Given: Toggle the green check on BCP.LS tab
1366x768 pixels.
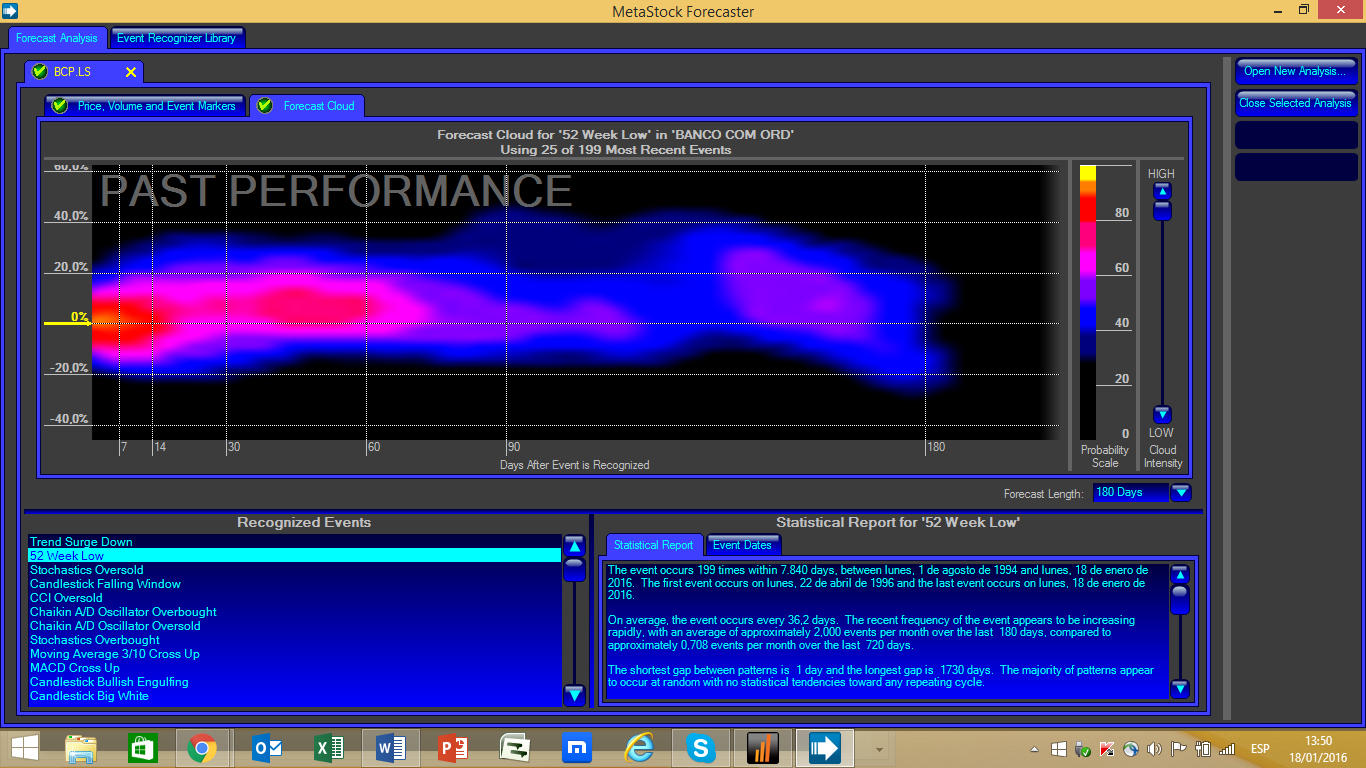Looking at the screenshot, I should 40,72.
